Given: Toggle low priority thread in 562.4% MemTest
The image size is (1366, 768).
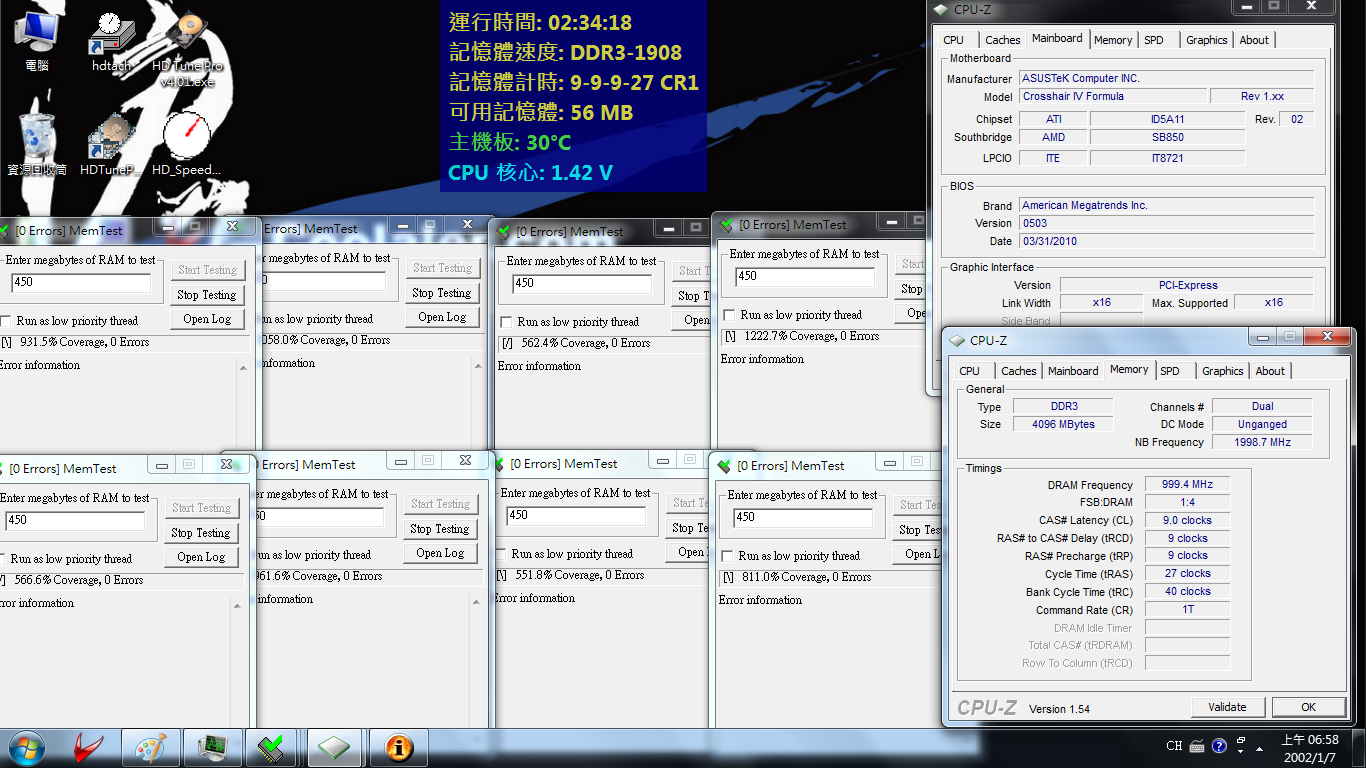Looking at the screenshot, I should [504, 322].
